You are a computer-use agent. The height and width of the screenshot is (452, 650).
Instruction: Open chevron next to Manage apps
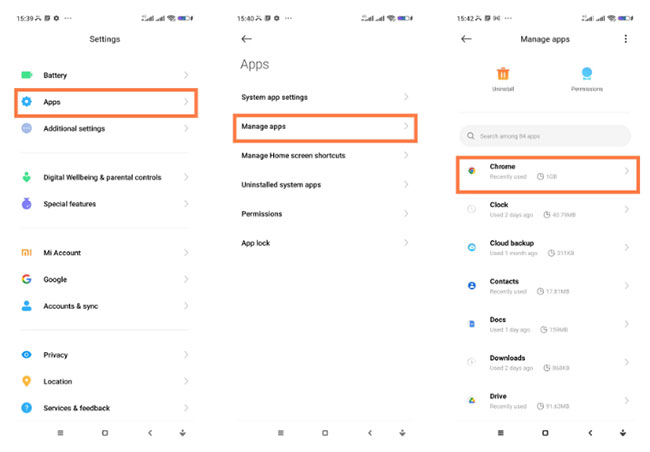pyautogui.click(x=406, y=126)
